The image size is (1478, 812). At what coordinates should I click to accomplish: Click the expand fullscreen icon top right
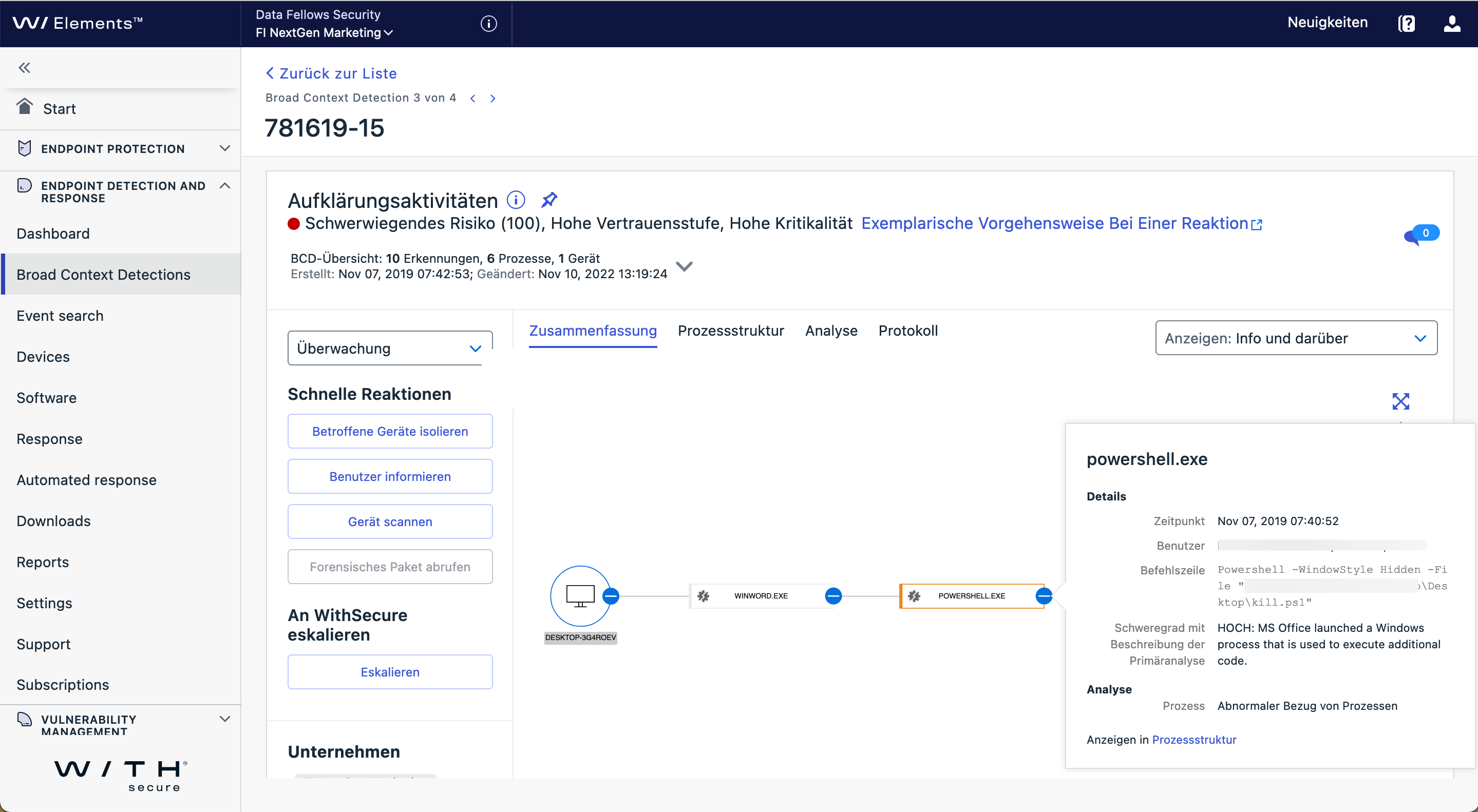pyautogui.click(x=1401, y=401)
